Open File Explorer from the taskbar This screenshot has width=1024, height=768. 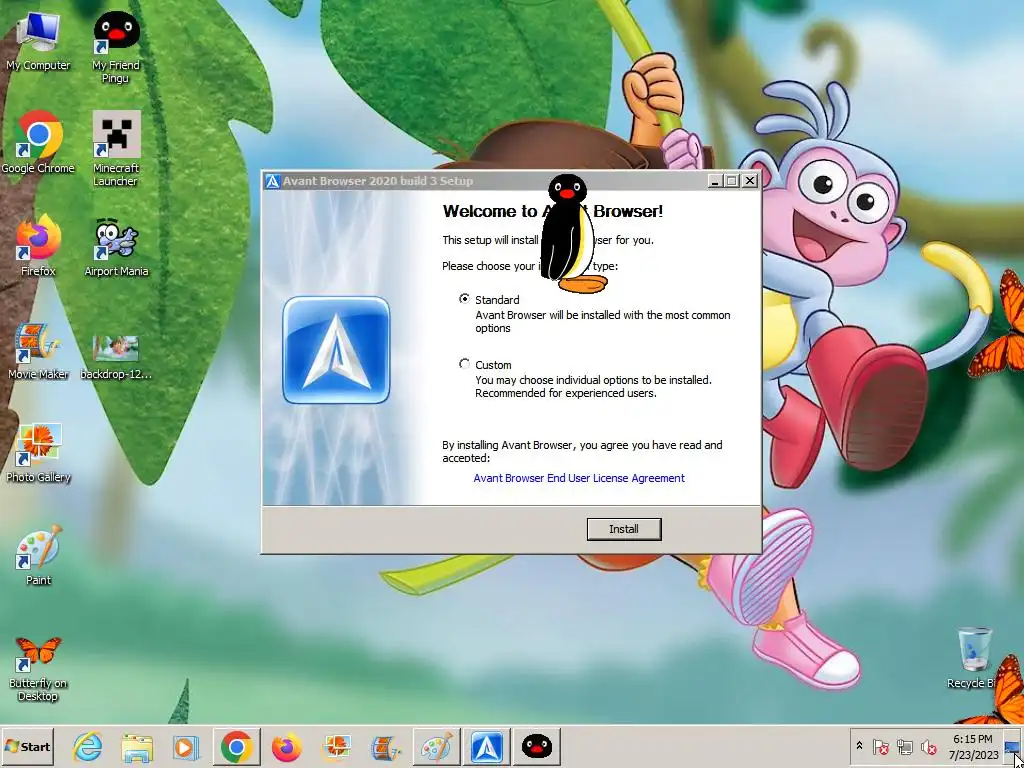[x=137, y=746]
